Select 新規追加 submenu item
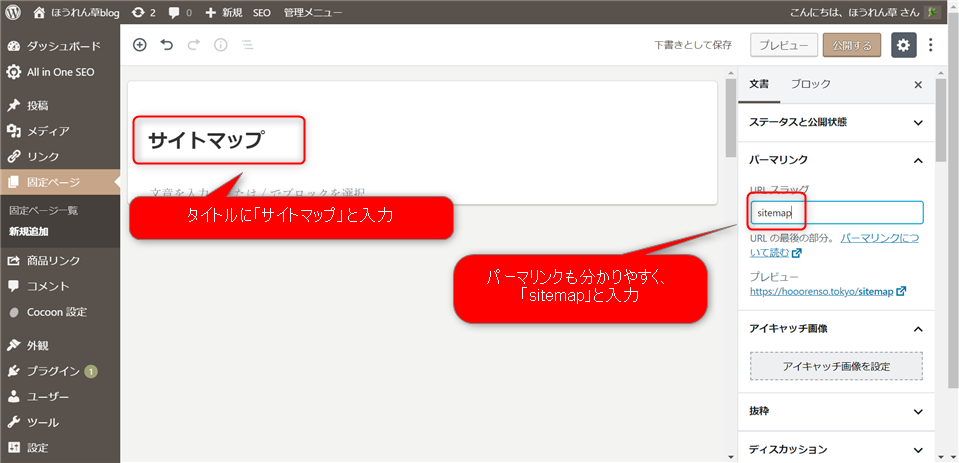 tap(29, 232)
